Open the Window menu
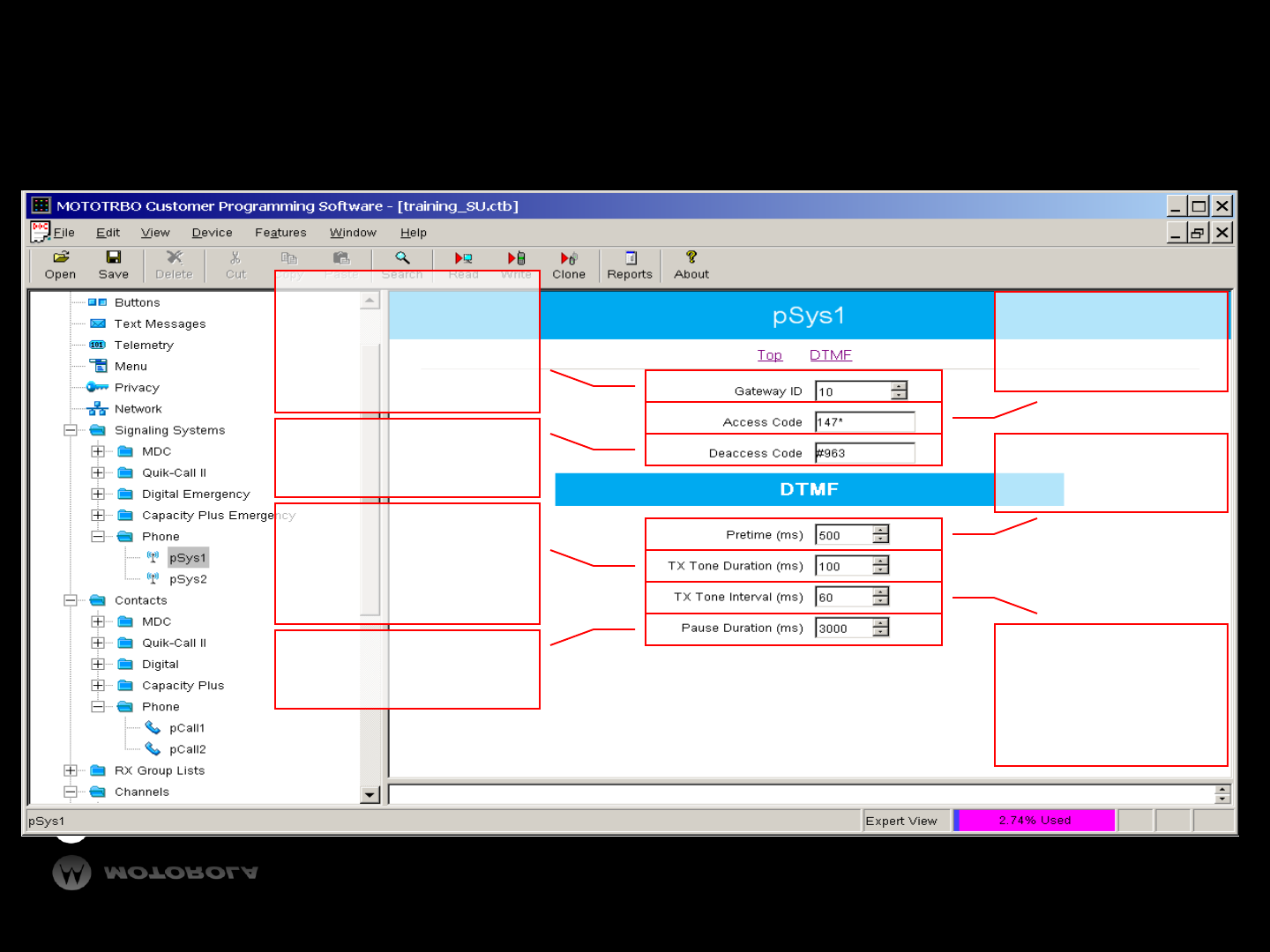 click(353, 233)
